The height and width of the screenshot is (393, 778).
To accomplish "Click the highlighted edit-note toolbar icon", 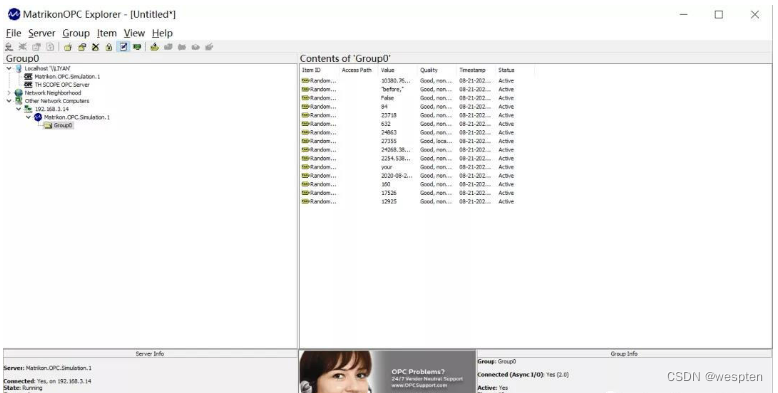I will (x=123, y=47).
